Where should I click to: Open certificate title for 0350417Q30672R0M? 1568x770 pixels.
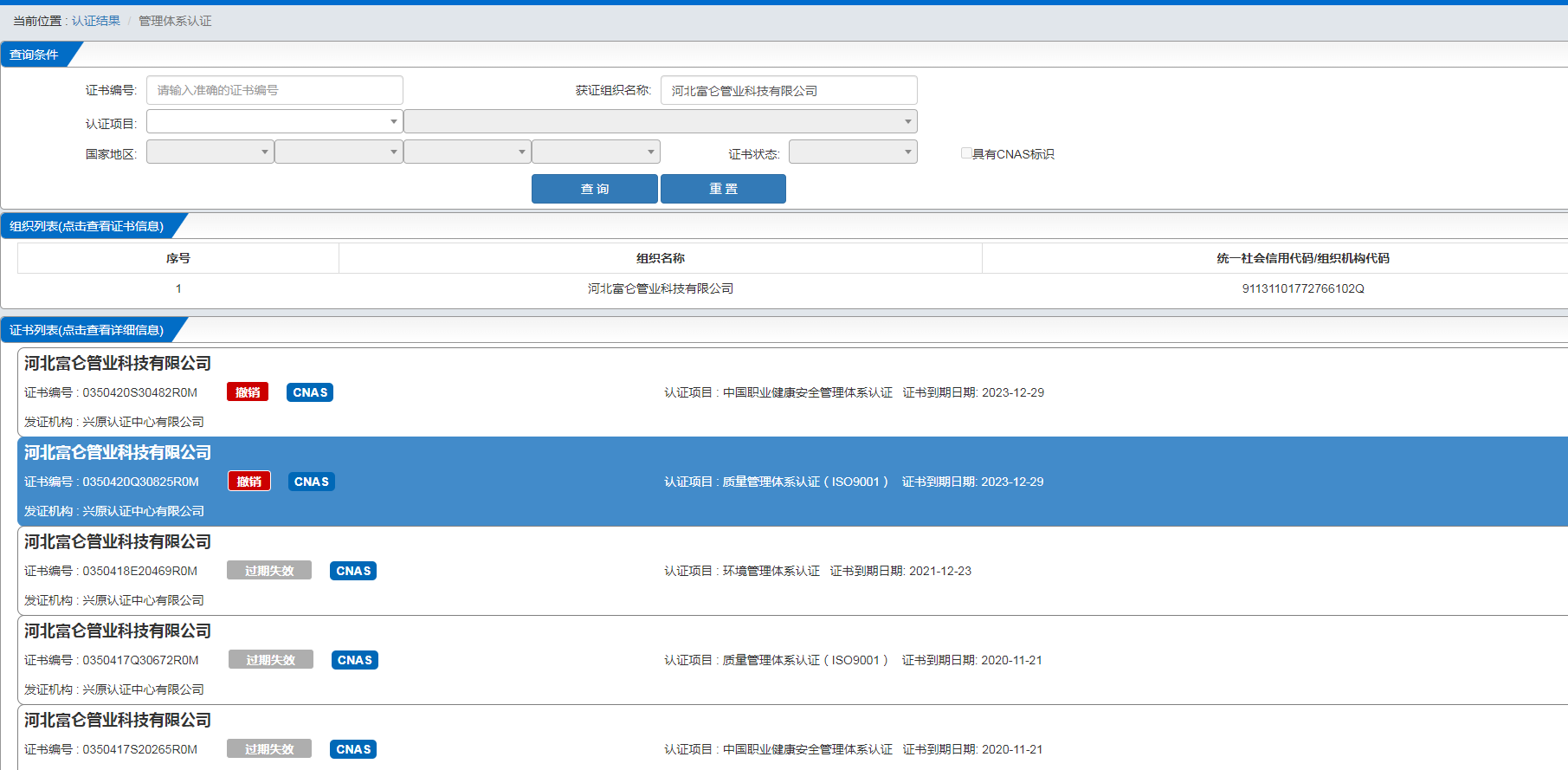pyautogui.click(x=118, y=631)
